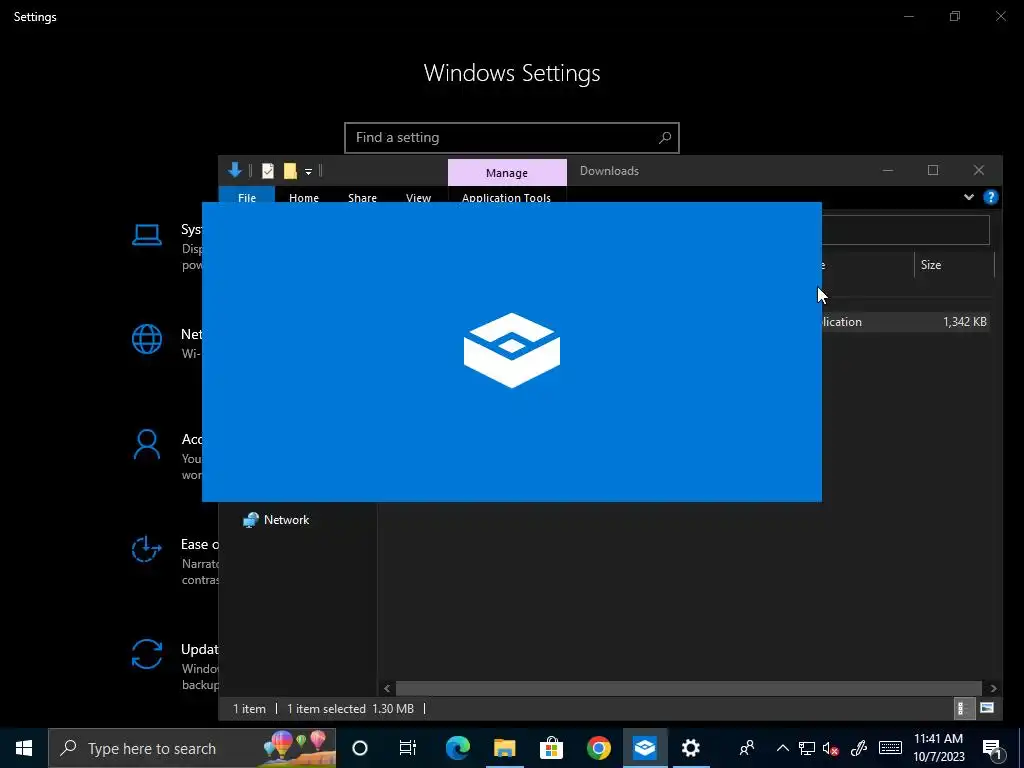This screenshot has width=1024, height=768.
Task: Open the Application Tools tab
Action: coord(506,197)
